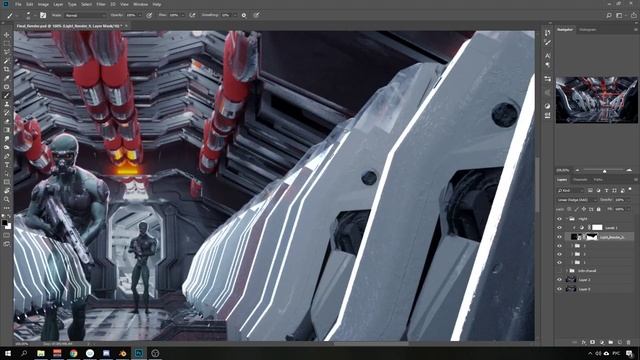Select the Gradient tool
Screen dimensions: 640x360
point(7,130)
